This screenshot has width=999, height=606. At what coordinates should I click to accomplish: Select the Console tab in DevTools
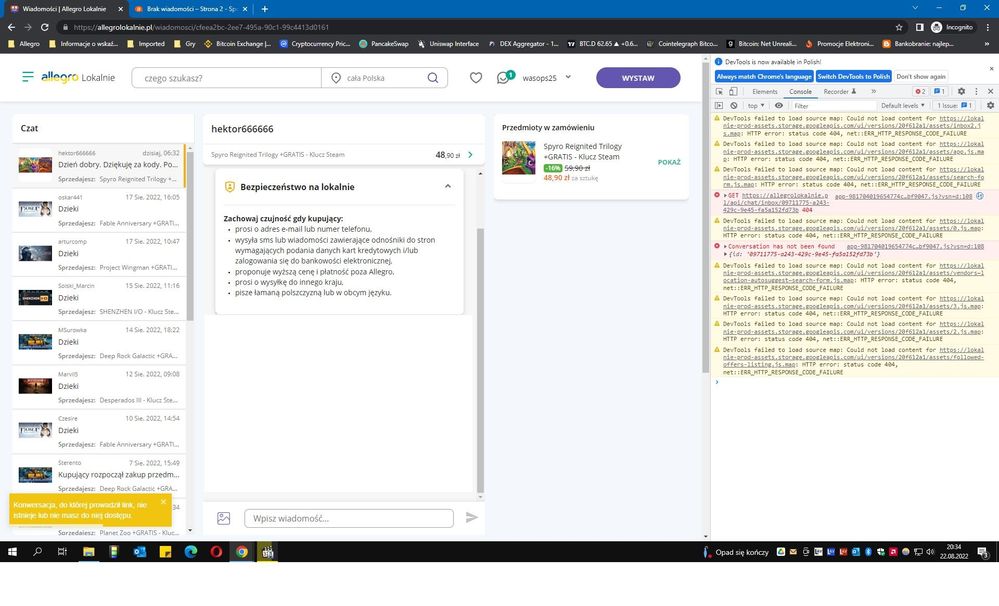click(x=800, y=92)
